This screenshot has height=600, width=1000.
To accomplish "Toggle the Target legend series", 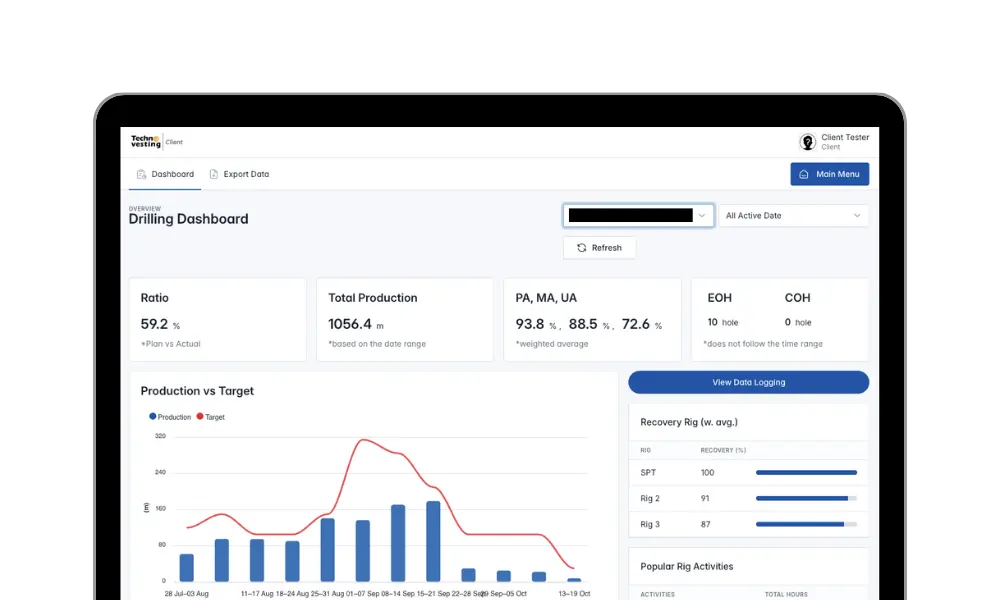I will pyautogui.click(x=210, y=417).
